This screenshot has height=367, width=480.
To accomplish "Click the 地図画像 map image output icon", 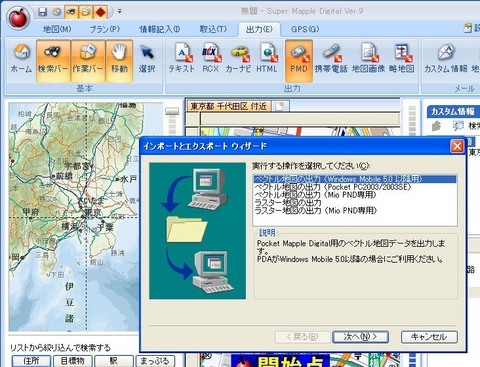I will point(368,59).
